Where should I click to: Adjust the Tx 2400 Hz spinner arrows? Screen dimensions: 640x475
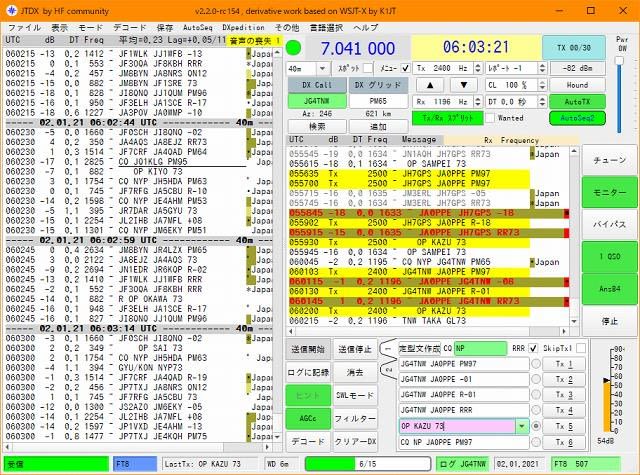click(478, 68)
